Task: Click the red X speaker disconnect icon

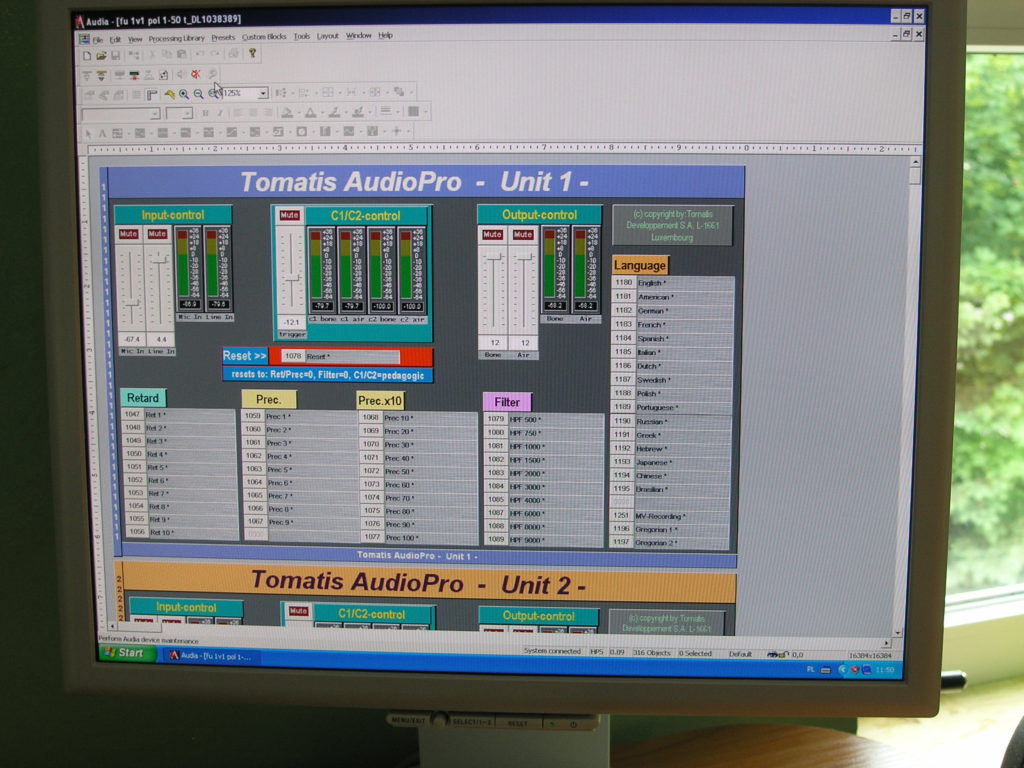Action: [195, 74]
